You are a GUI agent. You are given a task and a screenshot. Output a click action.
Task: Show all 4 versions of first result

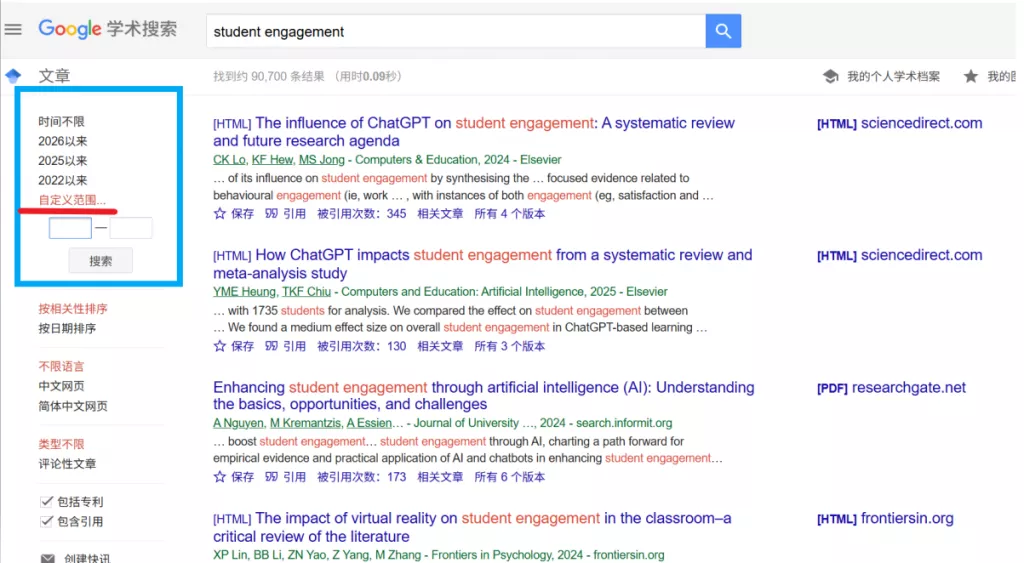pos(509,213)
